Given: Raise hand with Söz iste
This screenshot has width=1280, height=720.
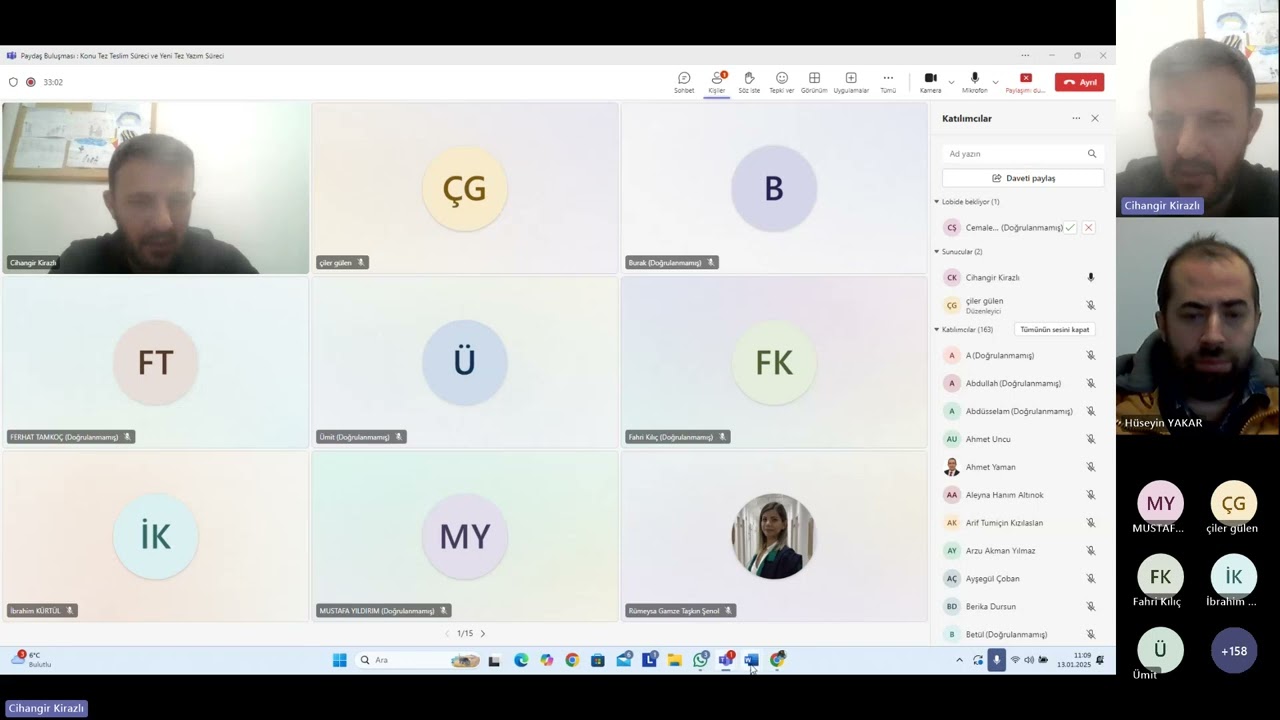Looking at the screenshot, I should [749, 83].
